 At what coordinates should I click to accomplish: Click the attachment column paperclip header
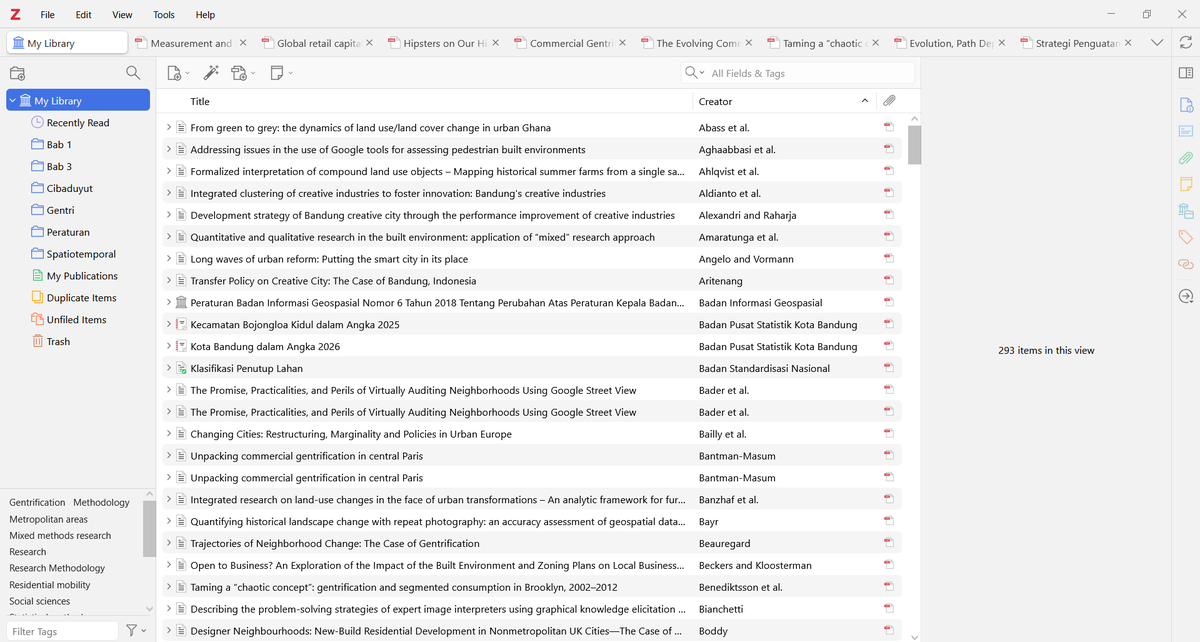[889, 101]
